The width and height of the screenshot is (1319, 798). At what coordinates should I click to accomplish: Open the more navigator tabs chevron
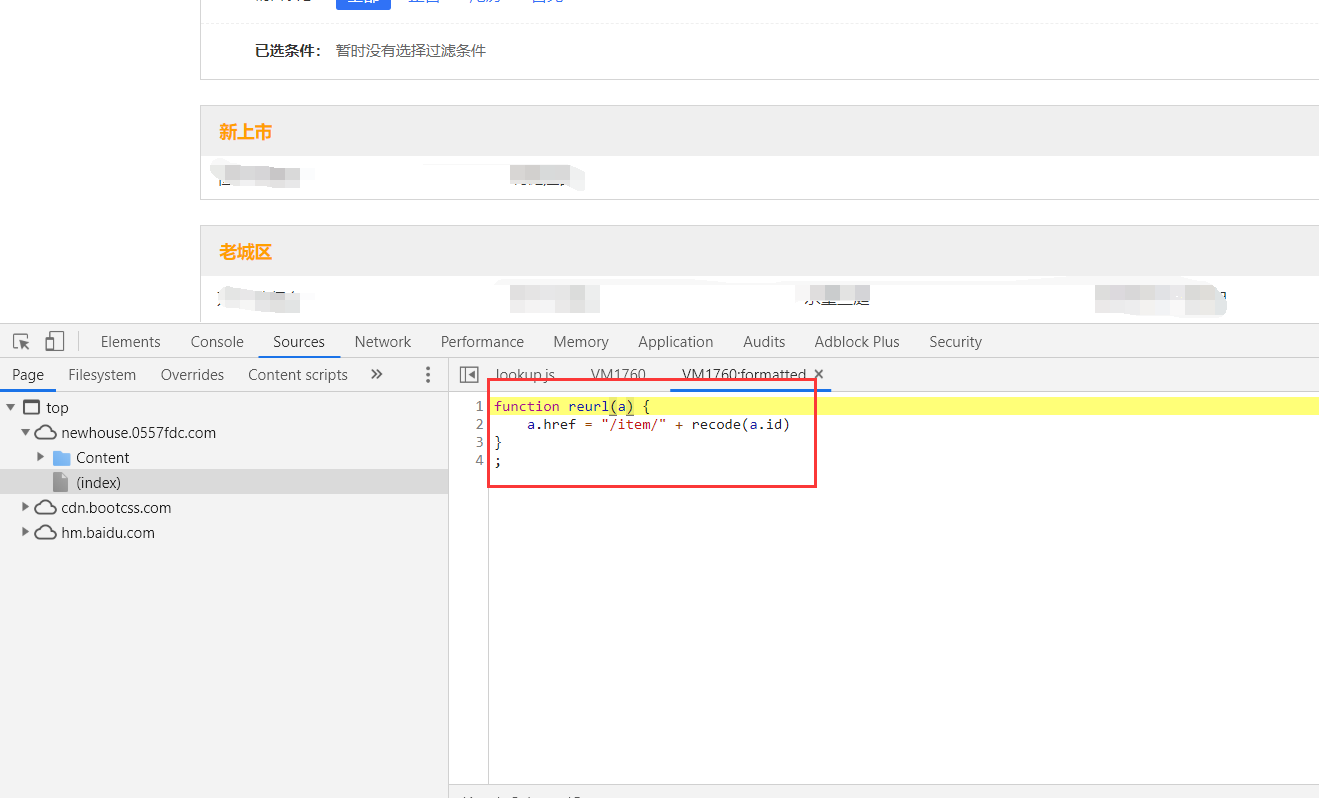pyautogui.click(x=376, y=374)
